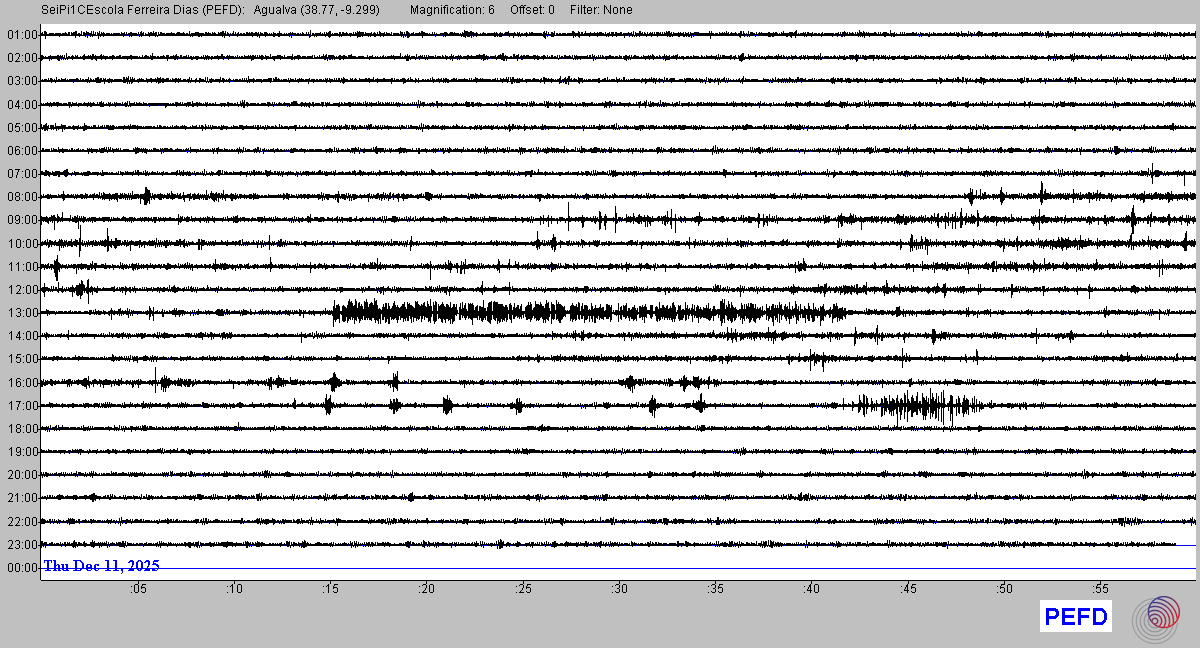Click the 01:00 hour row label
Image resolution: width=1200 pixels, height=648 pixels.
(x=22, y=35)
